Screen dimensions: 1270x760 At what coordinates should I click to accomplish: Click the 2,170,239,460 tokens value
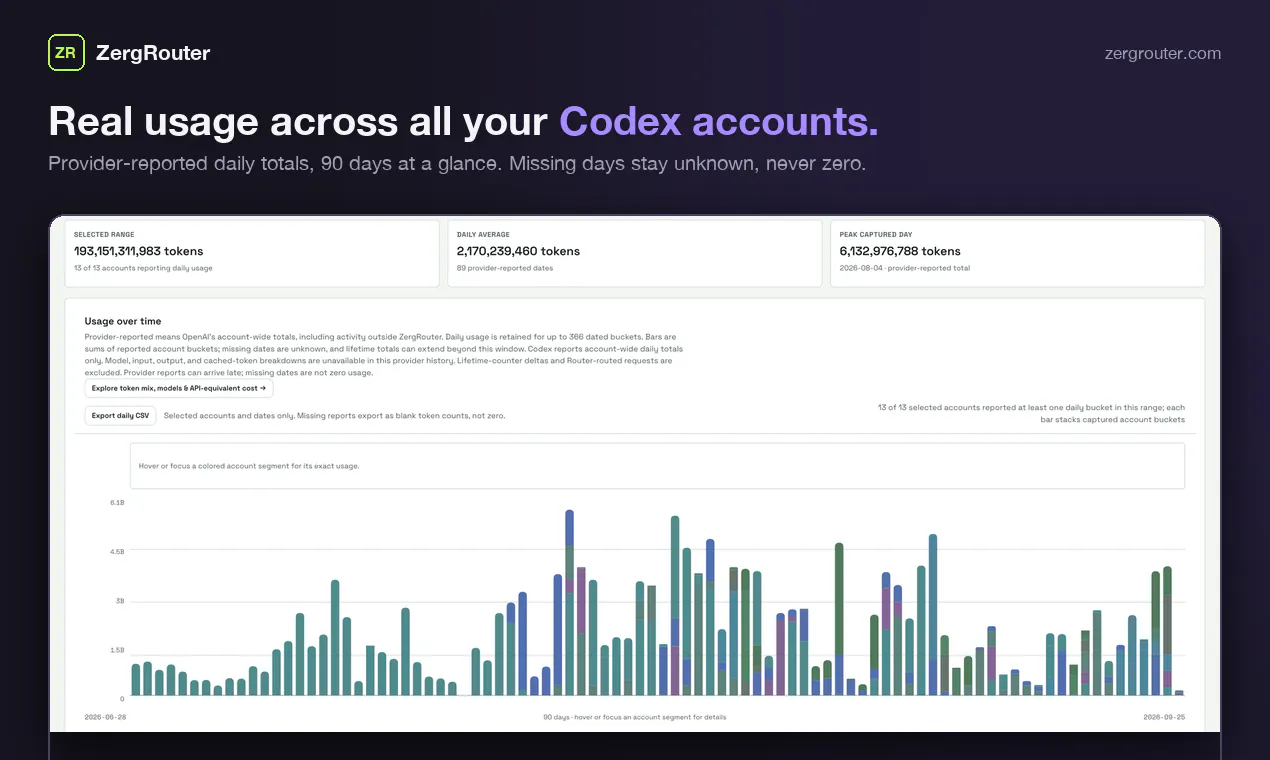(x=518, y=251)
